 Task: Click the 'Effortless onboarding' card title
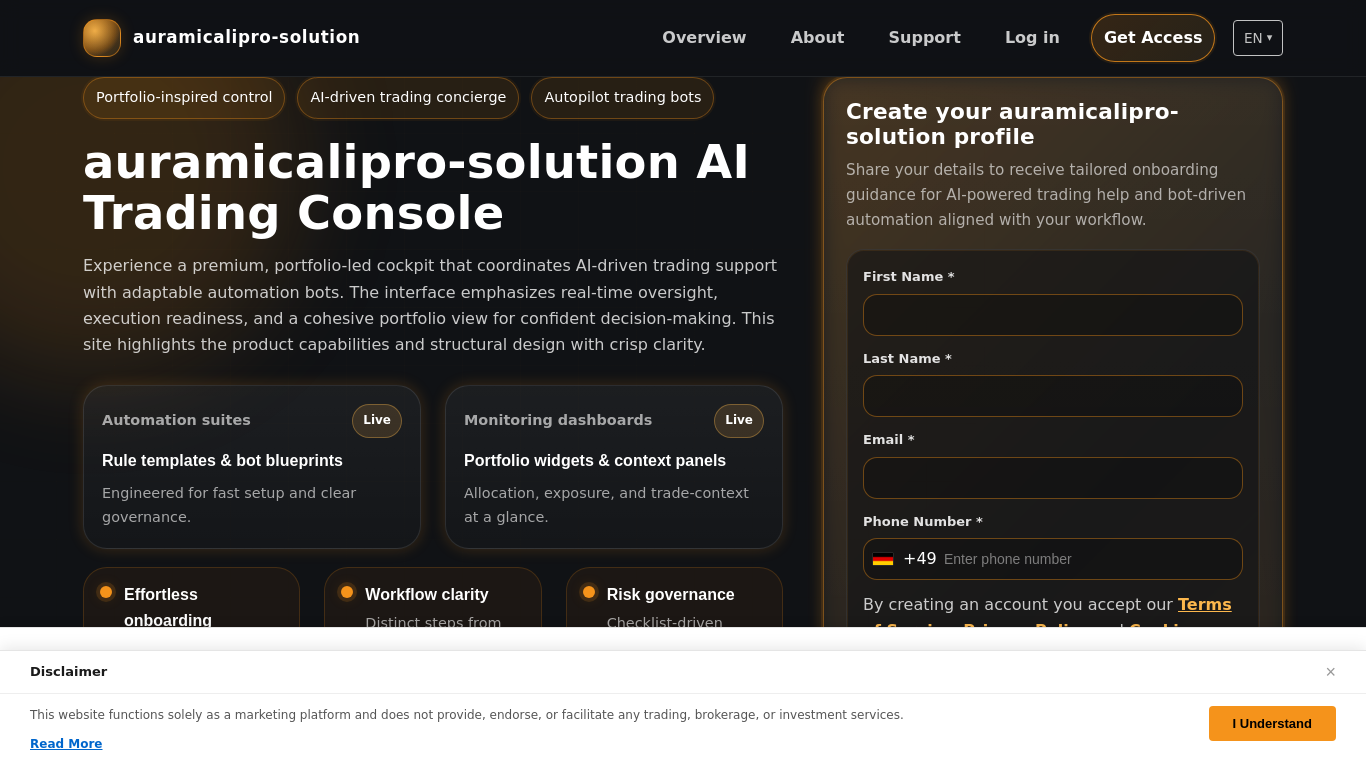tap(168, 607)
